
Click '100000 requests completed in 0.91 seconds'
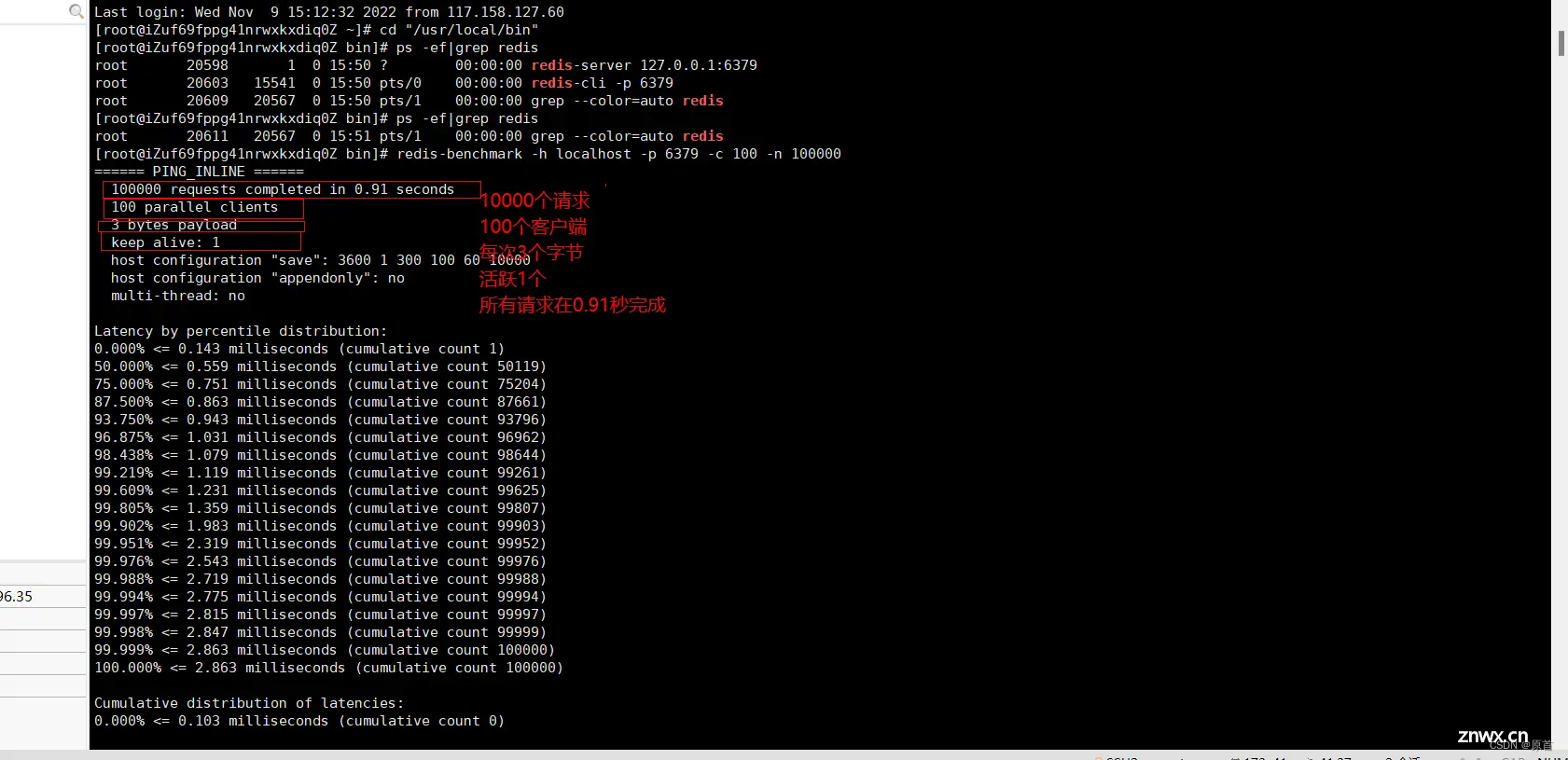[283, 189]
